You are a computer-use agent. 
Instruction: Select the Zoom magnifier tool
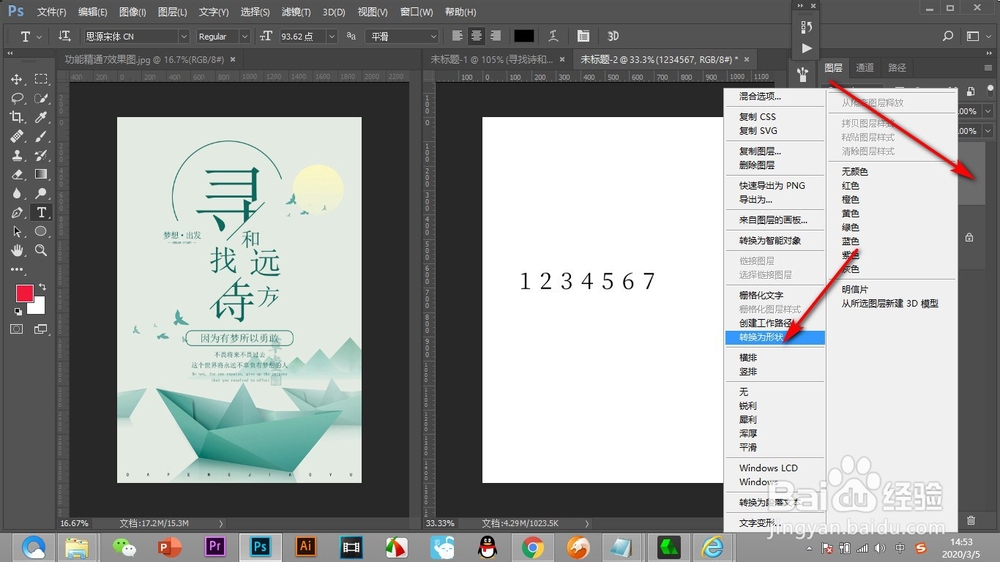tap(41, 251)
